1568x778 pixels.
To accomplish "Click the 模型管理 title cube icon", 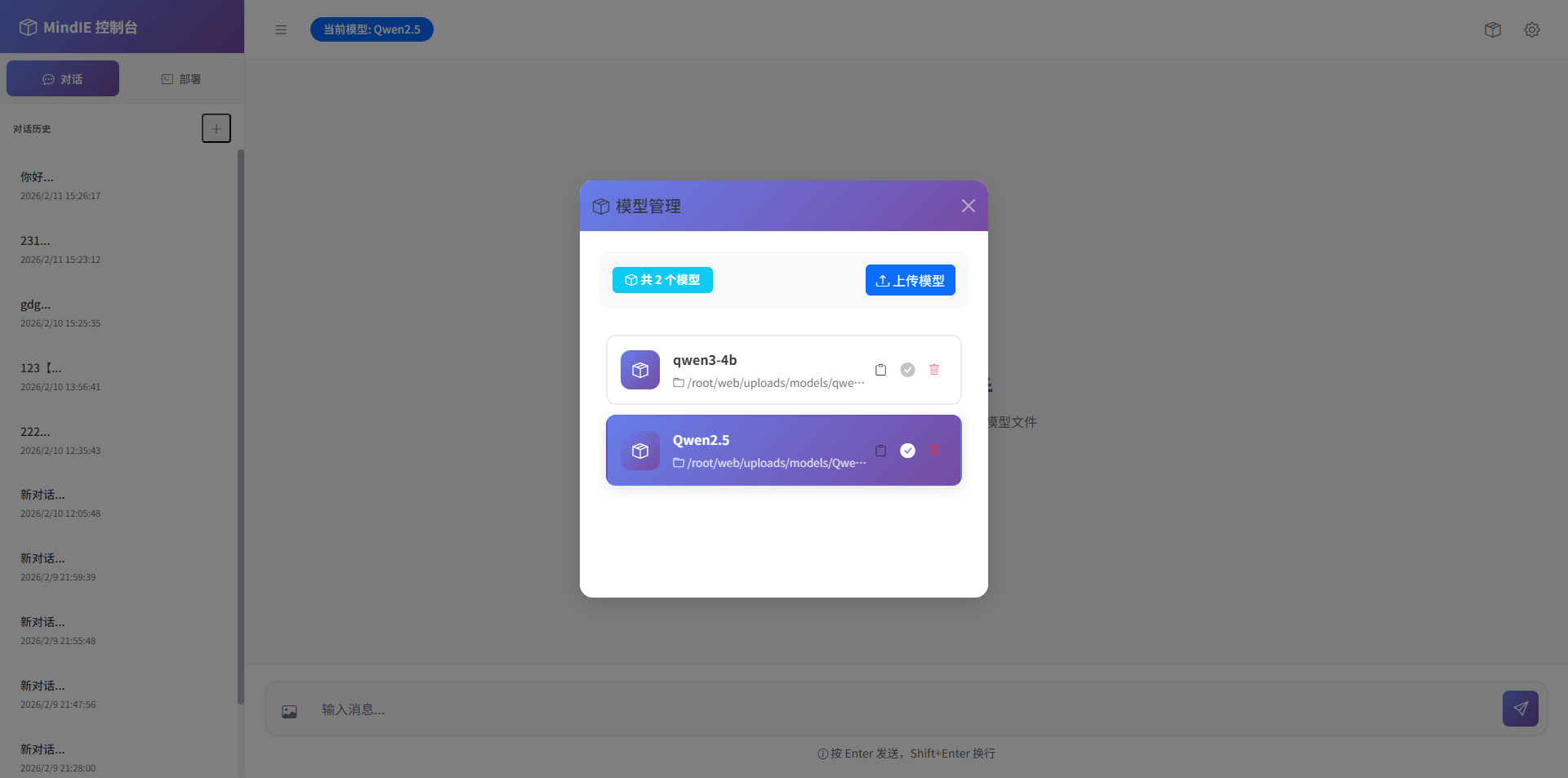I will coord(601,207).
